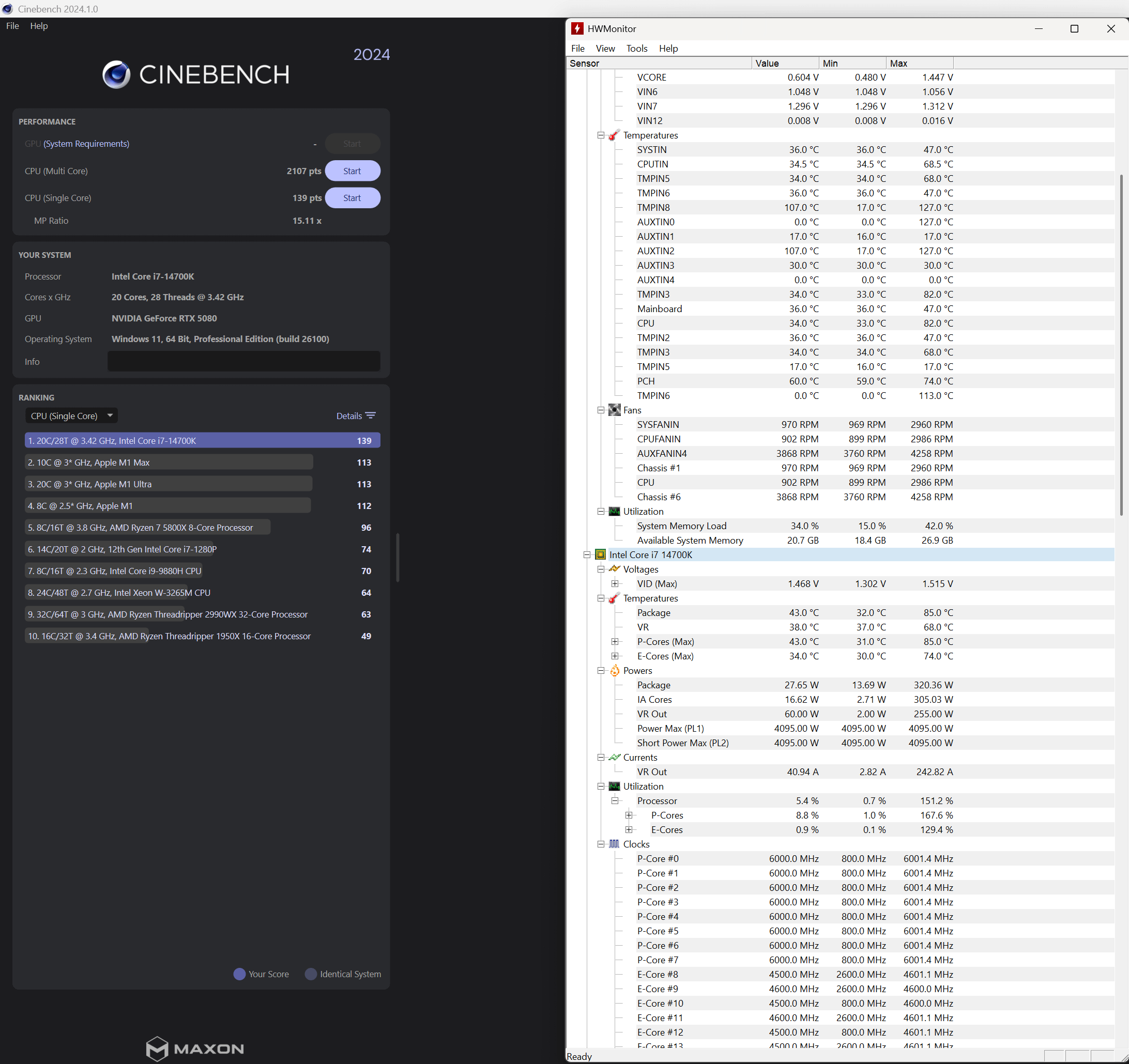1129x1064 pixels.
Task: Collapse the Currents group
Action: 601,758
